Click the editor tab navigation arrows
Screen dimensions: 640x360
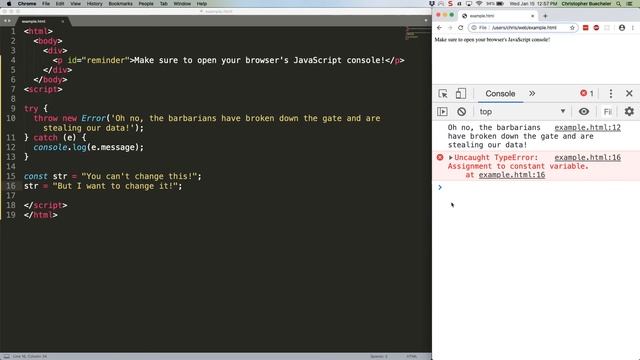tap(7, 21)
